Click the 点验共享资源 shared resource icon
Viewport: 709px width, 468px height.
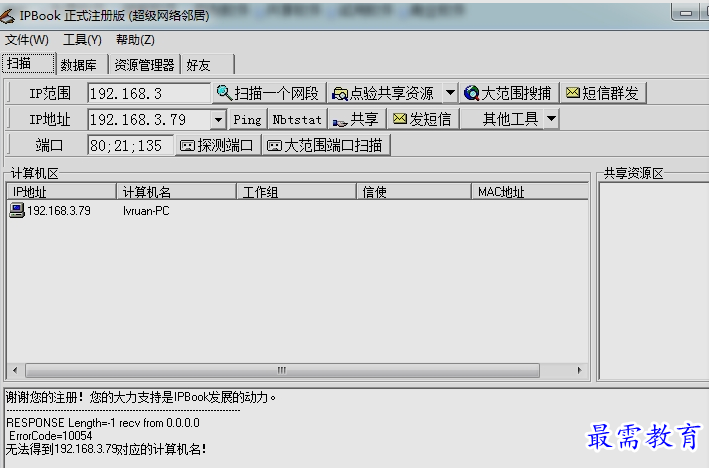(340, 94)
